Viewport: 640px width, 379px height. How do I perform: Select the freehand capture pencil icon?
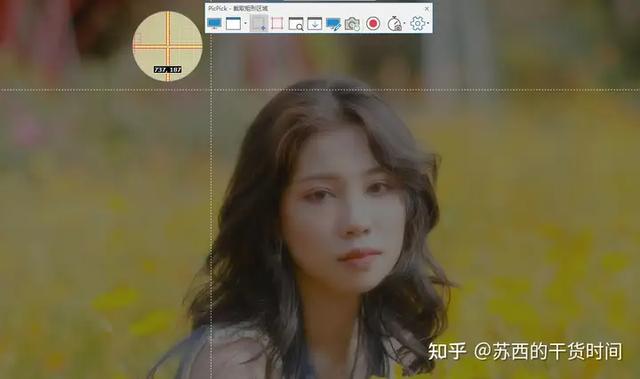333,24
